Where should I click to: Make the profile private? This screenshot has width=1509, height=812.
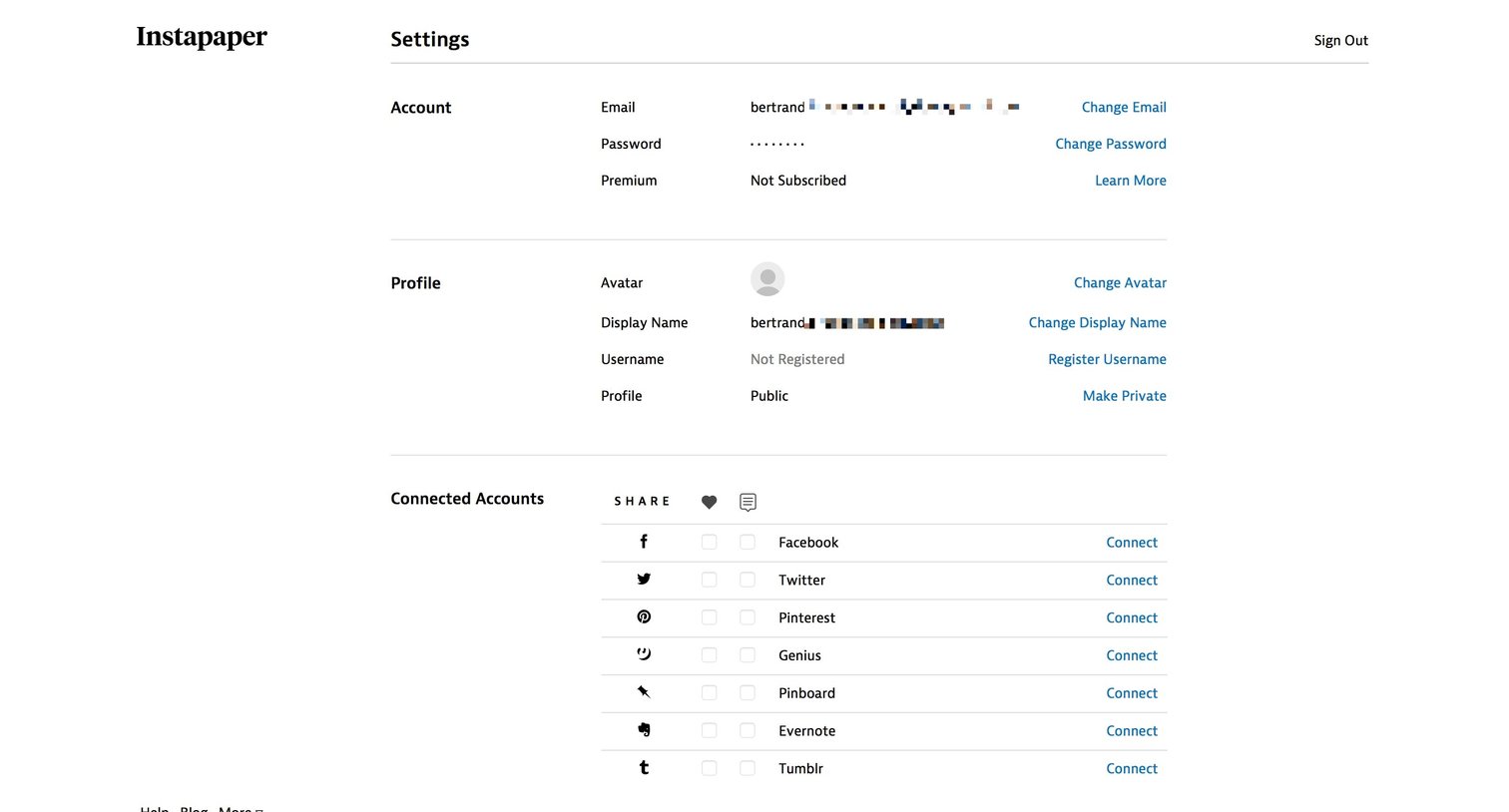click(x=1125, y=396)
